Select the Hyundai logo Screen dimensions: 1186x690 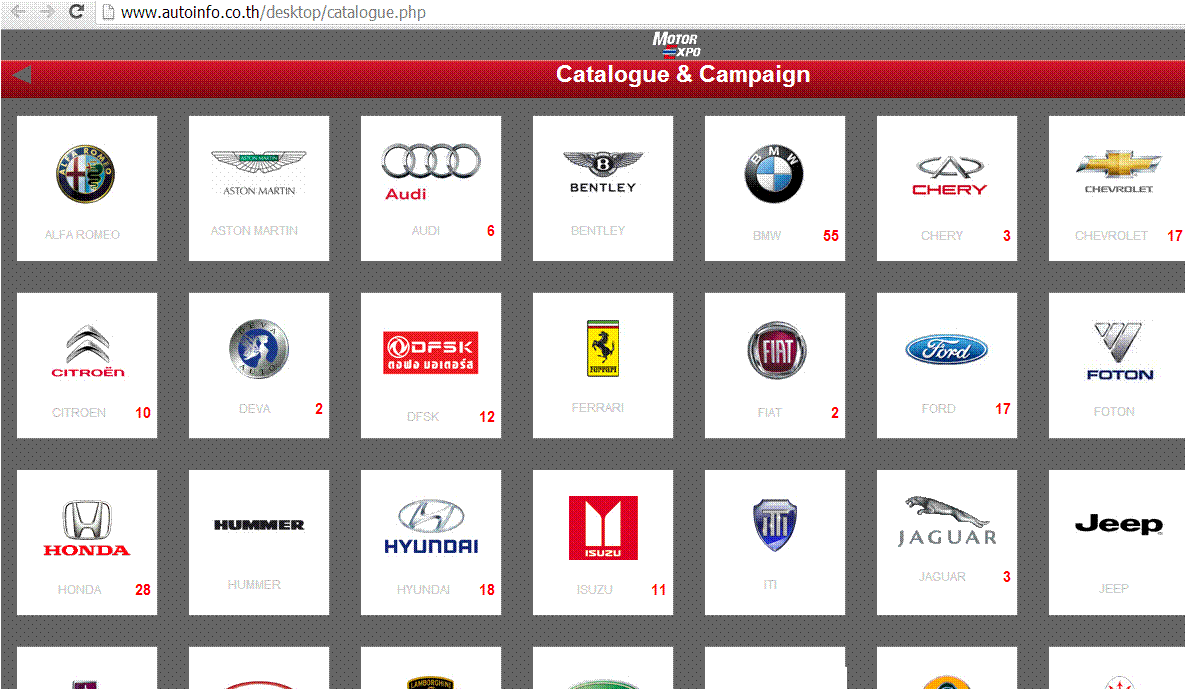(x=431, y=527)
